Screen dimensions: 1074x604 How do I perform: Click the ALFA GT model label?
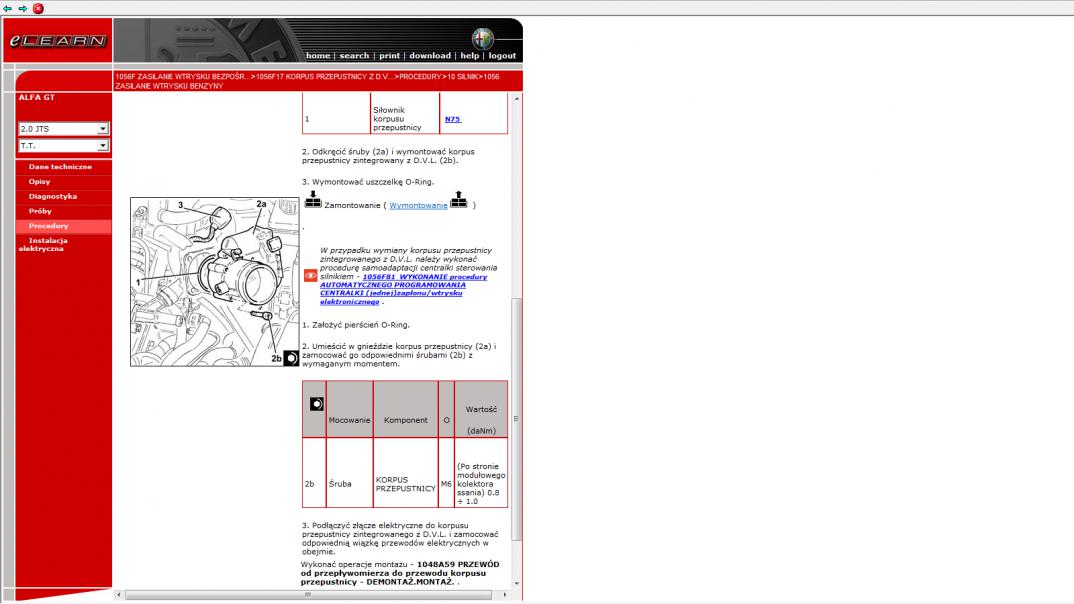(37, 98)
